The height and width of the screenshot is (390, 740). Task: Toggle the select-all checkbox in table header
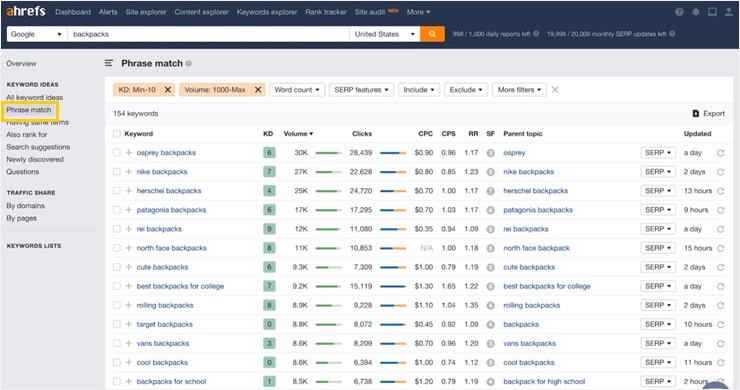(117, 134)
